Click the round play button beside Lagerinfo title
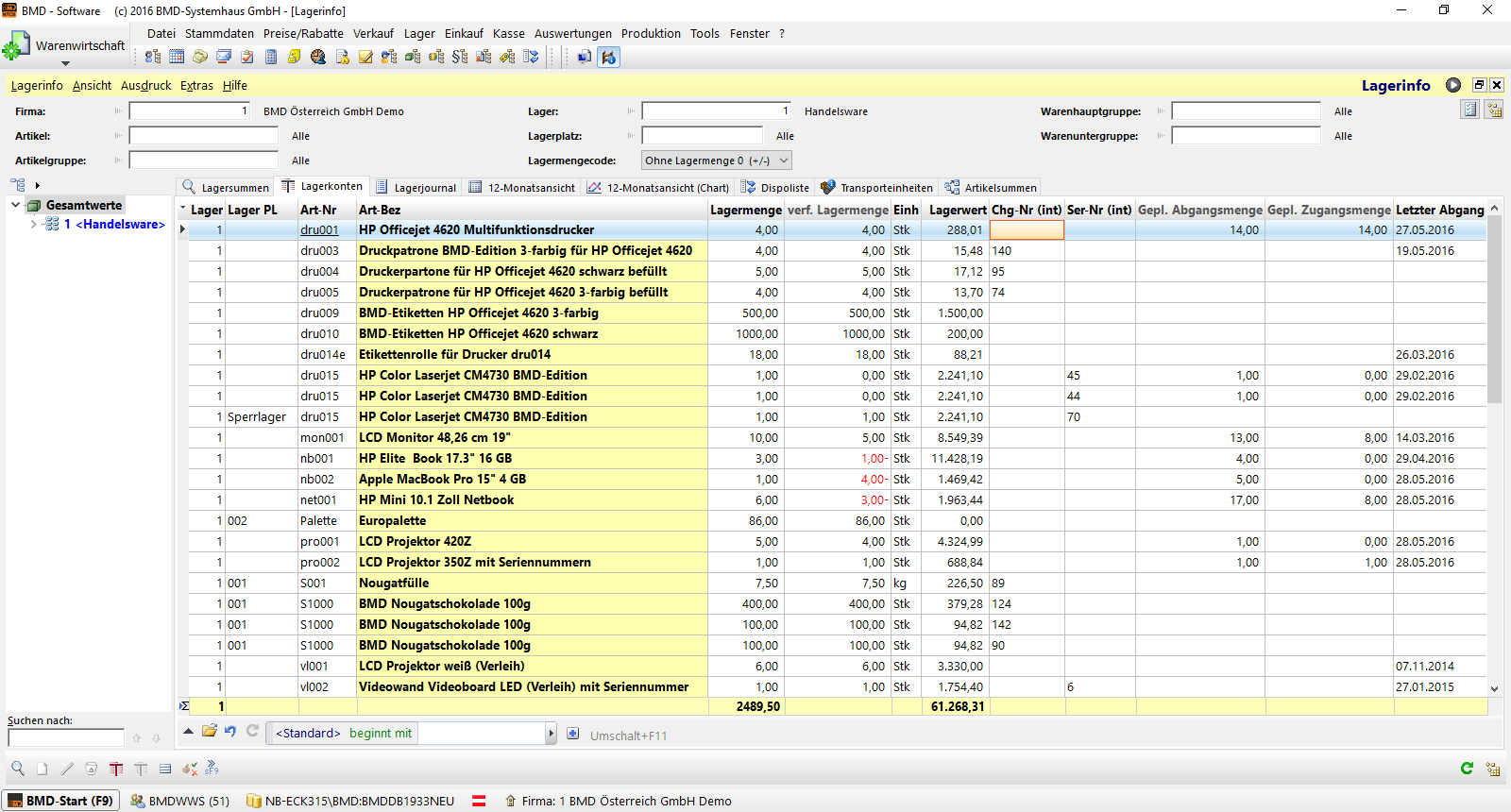Image resolution: width=1511 pixels, height=812 pixels. [x=1453, y=85]
